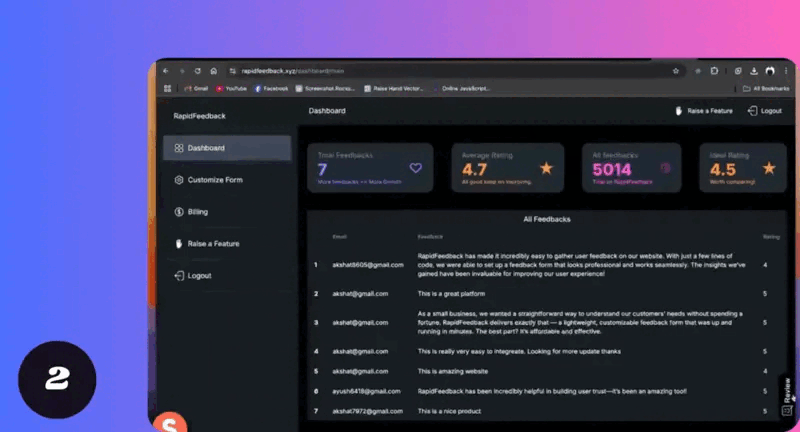Open the Screenshot Rocks bookmark
The image size is (800, 432).
(325, 89)
